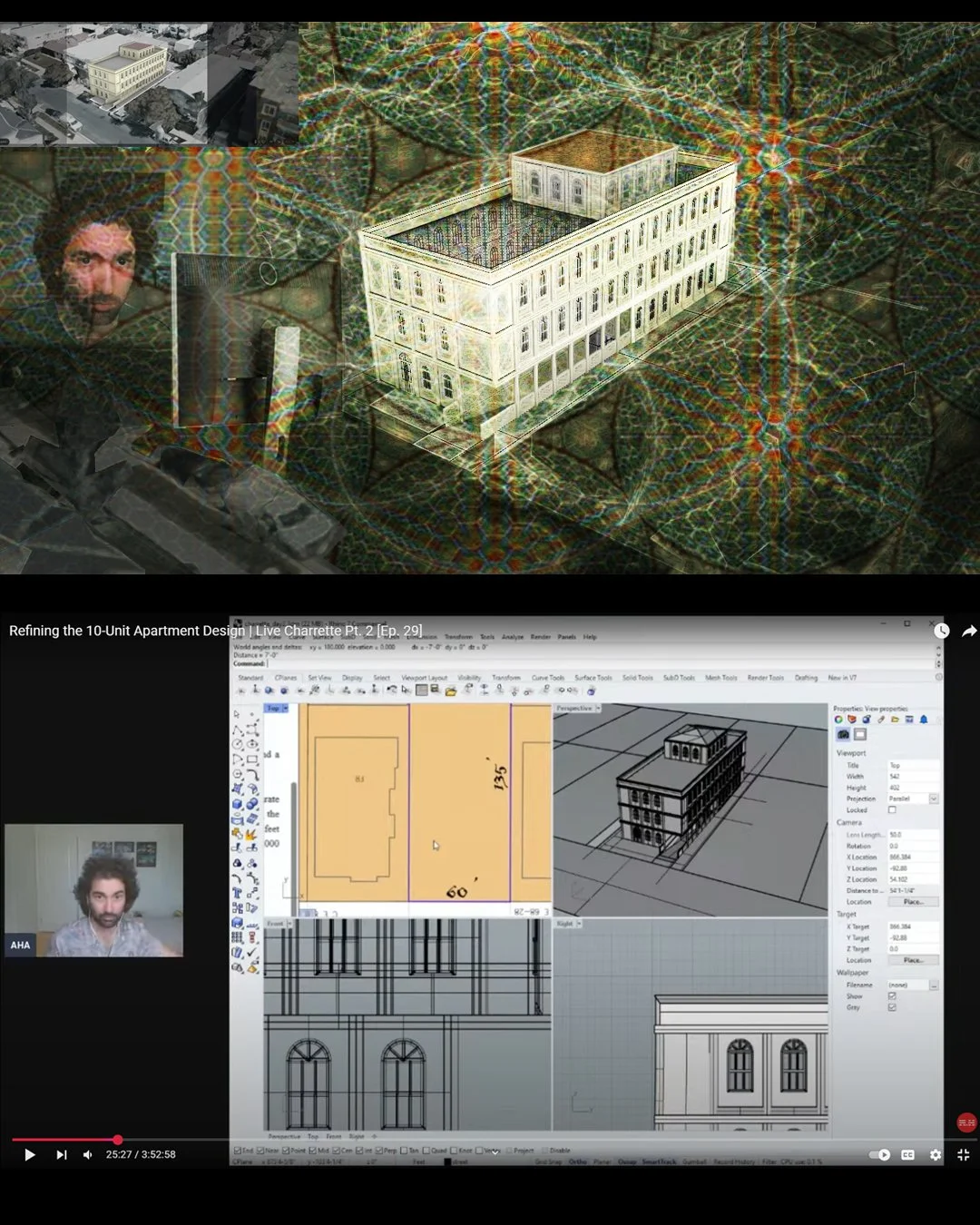Open the Analyze menu in Rhino

513,637
